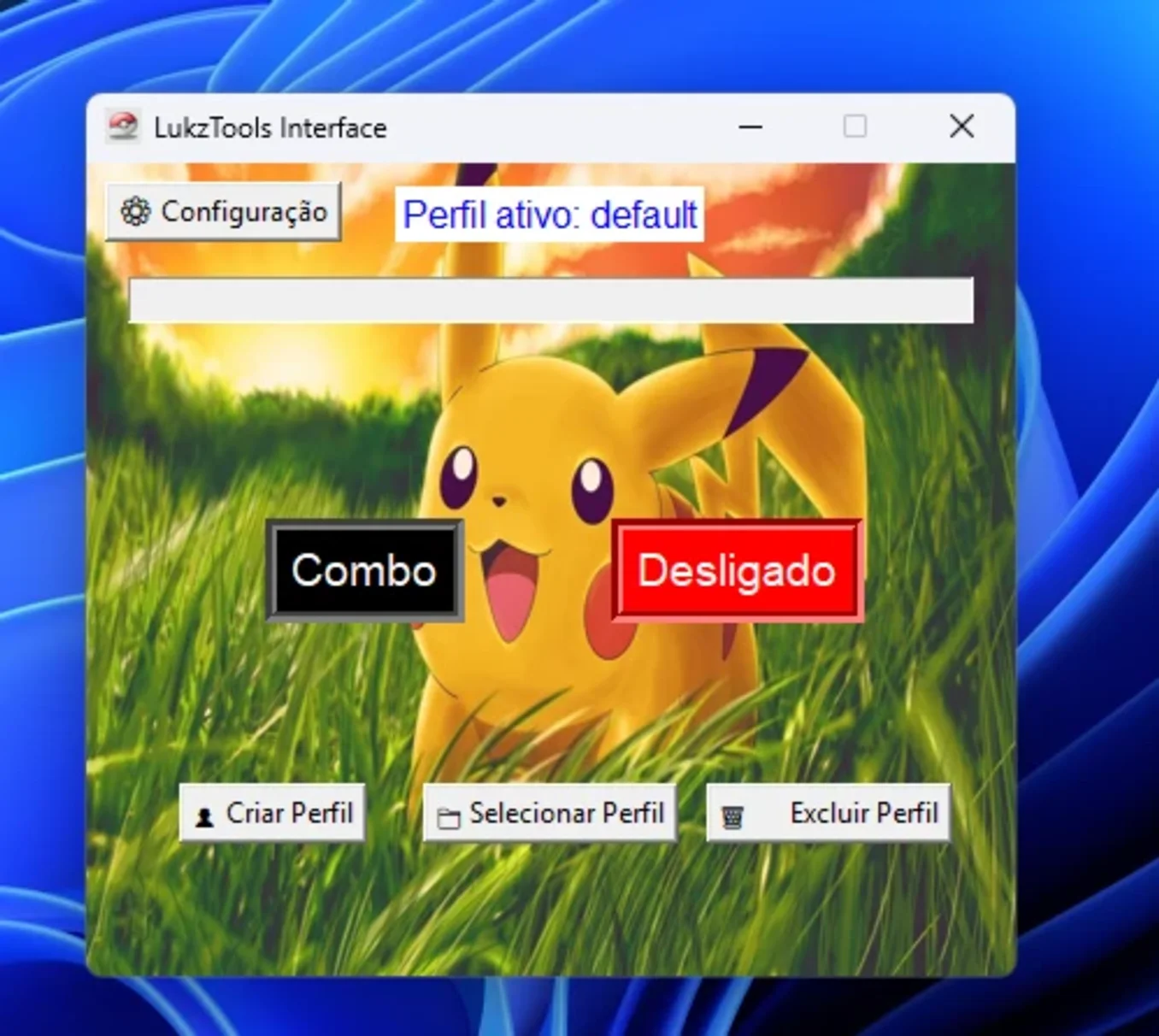
Task: Click the gear icon in Configuração
Action: (135, 211)
